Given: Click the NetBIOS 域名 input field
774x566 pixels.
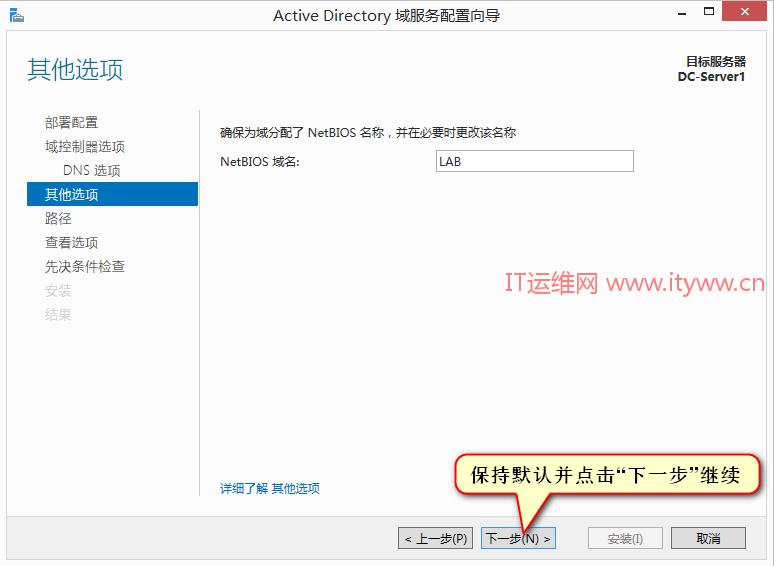Looking at the screenshot, I should (535, 161).
